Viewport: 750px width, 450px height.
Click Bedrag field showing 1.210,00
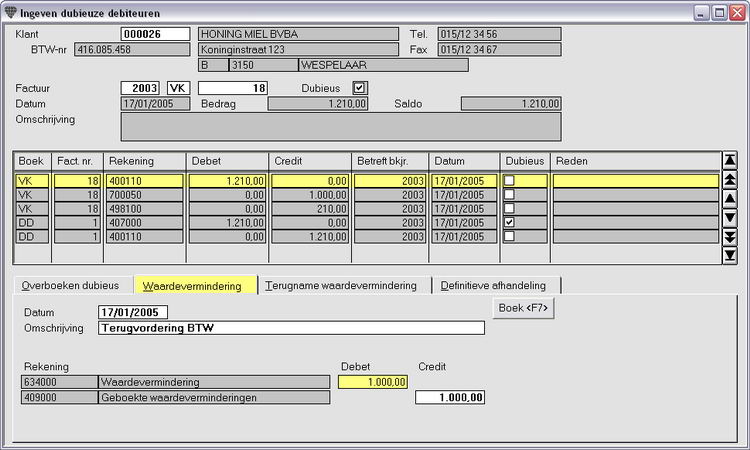(x=318, y=104)
